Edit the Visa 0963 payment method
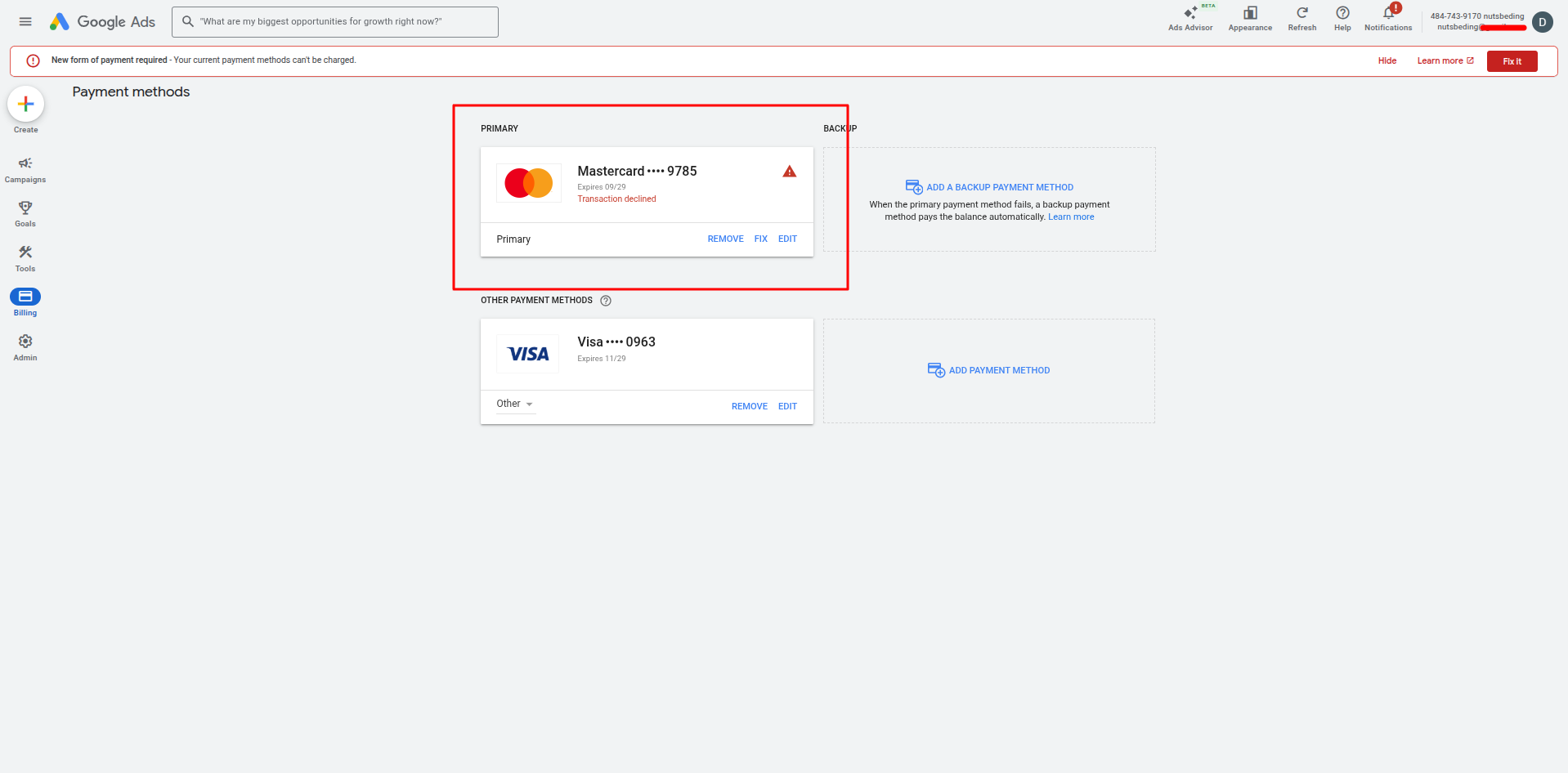This screenshot has width=1568, height=773. click(x=787, y=406)
